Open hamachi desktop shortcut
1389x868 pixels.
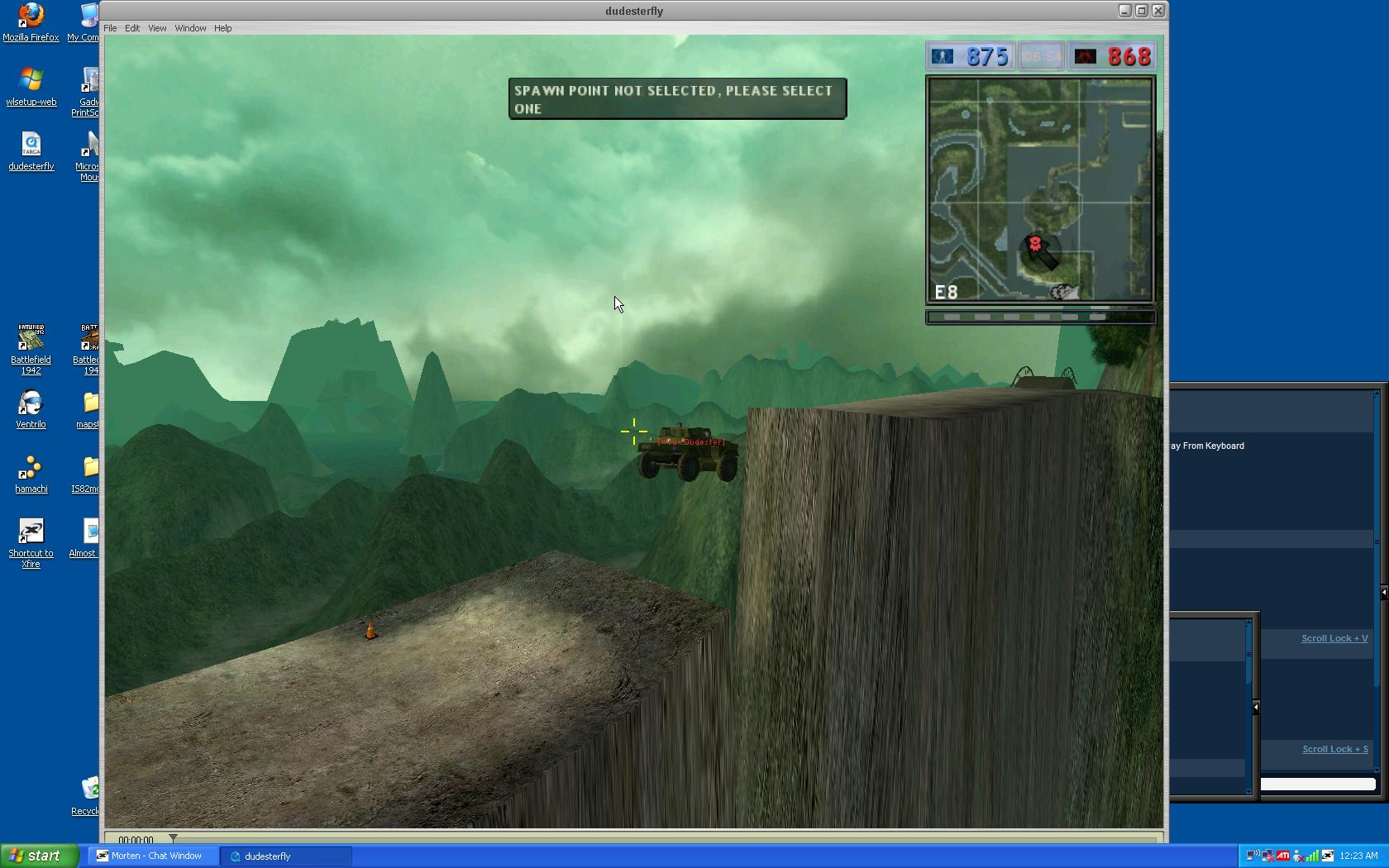point(31,474)
